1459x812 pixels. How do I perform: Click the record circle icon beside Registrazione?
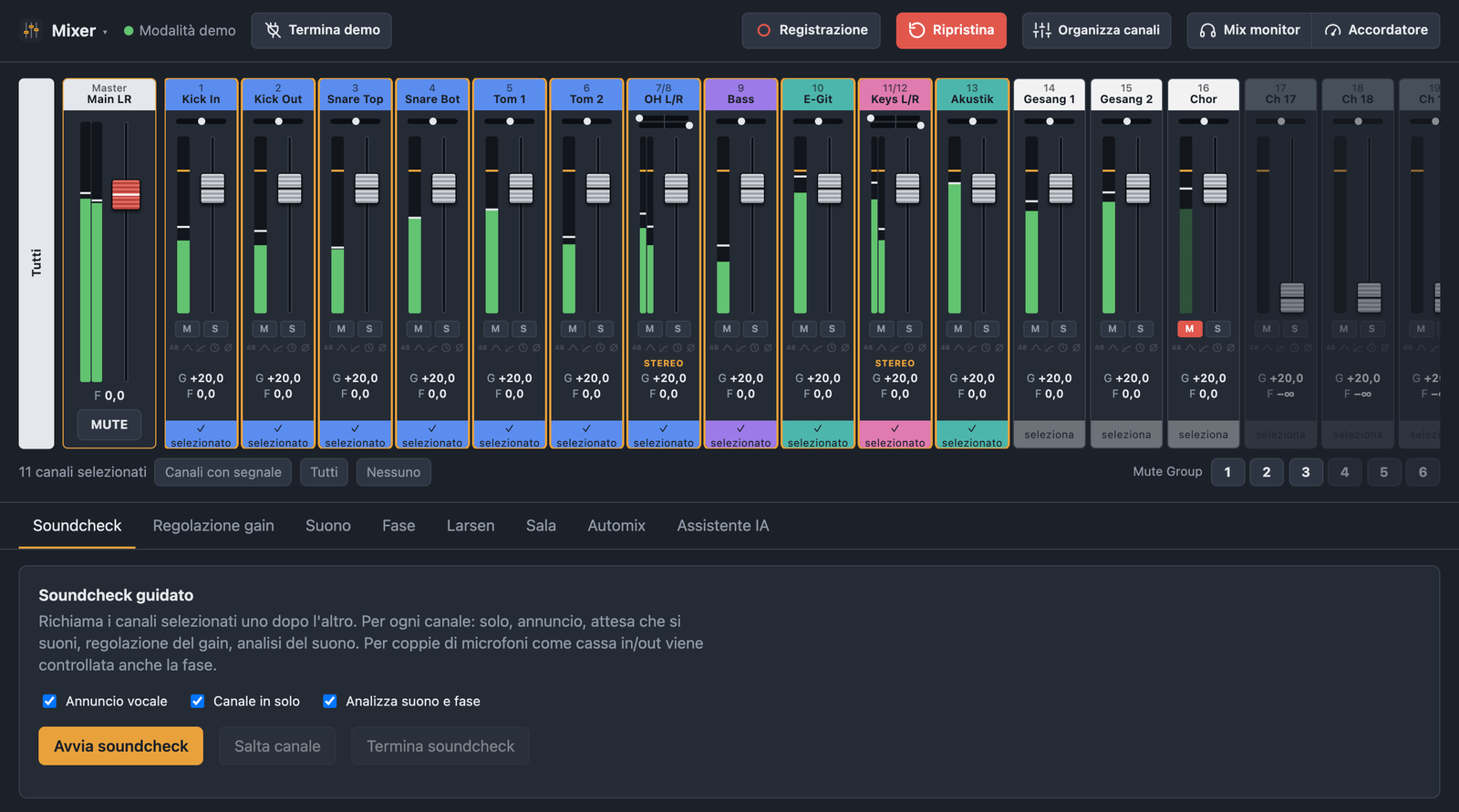tap(764, 30)
